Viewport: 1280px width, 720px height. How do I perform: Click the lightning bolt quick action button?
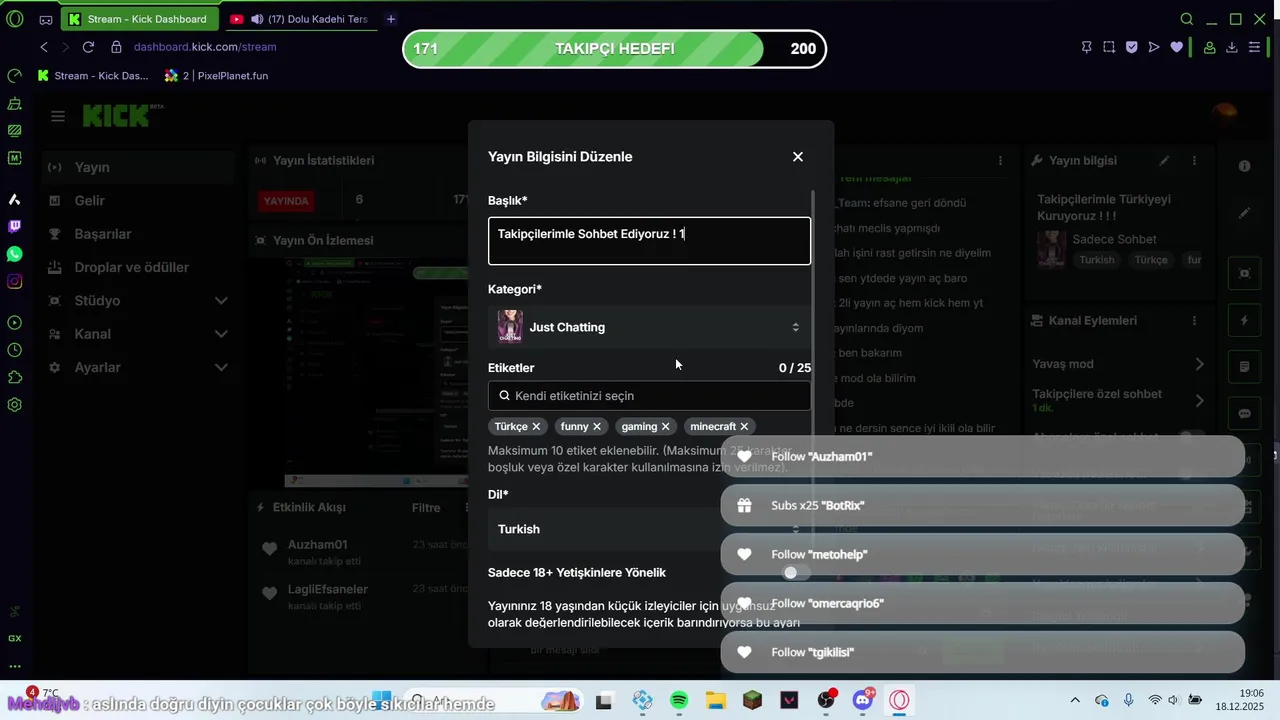(1244, 321)
